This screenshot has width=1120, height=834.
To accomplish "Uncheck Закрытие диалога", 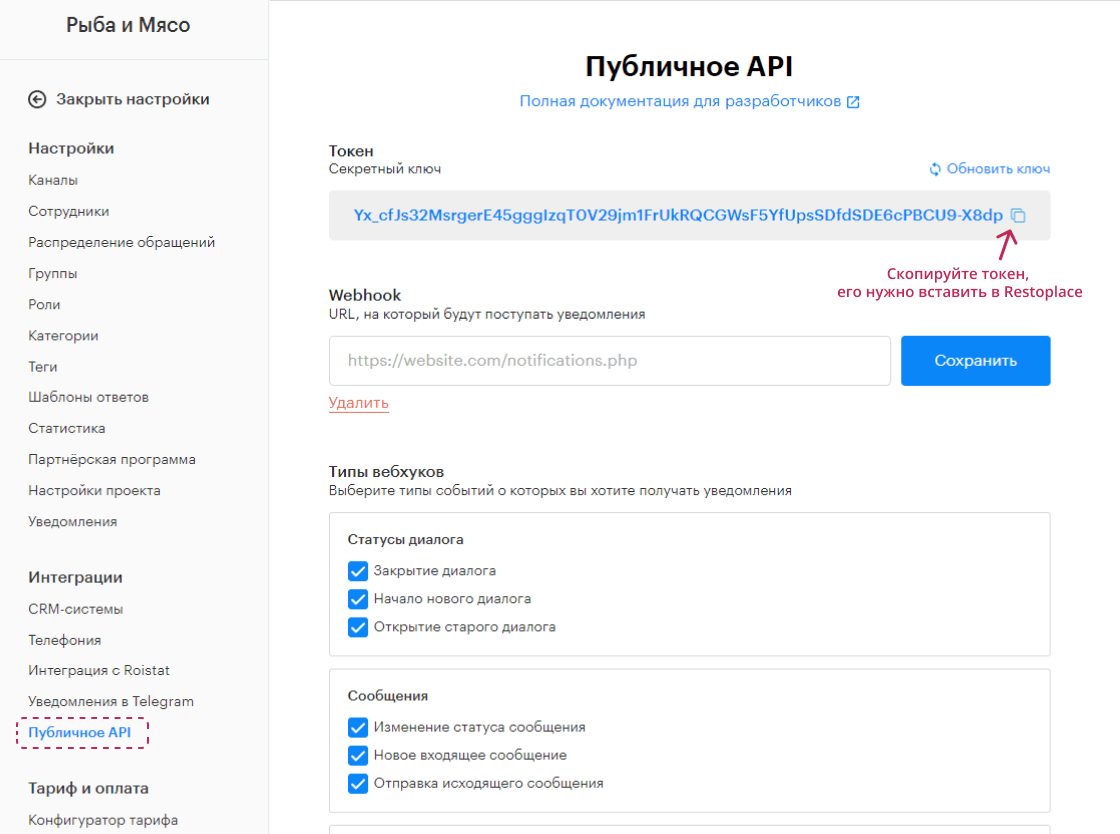I will 358,571.
